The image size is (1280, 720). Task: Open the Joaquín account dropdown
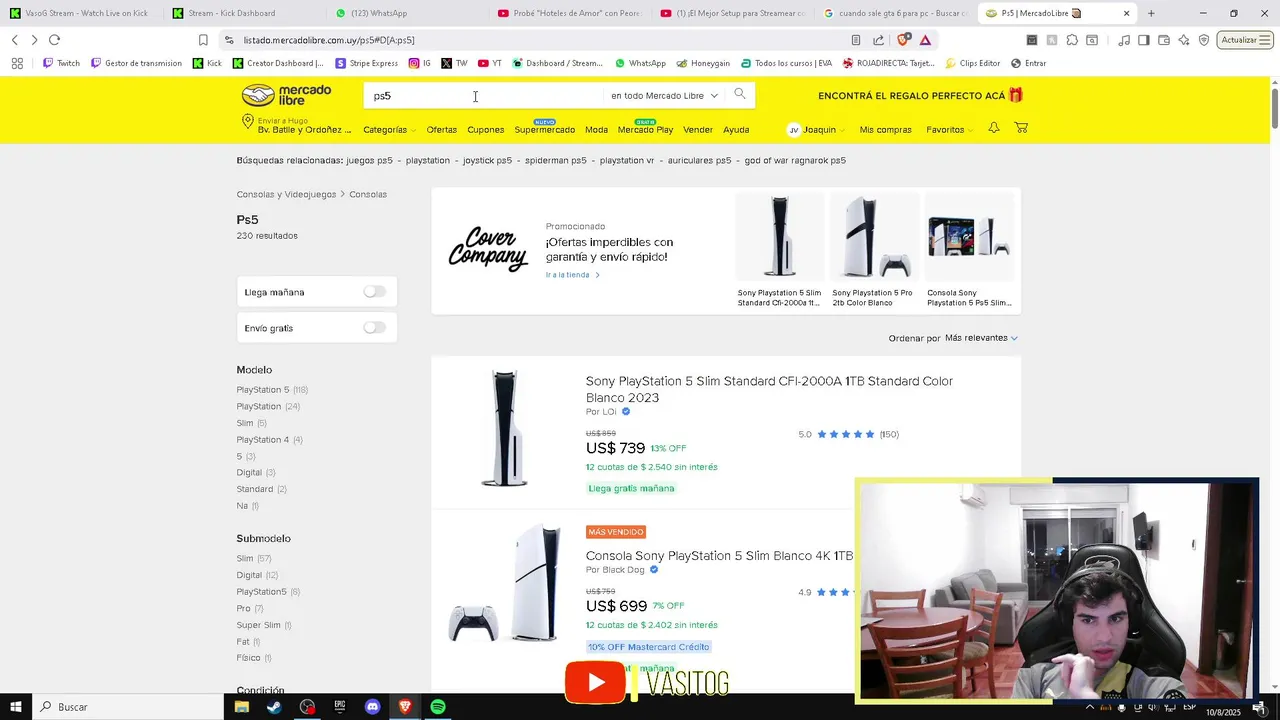816,130
